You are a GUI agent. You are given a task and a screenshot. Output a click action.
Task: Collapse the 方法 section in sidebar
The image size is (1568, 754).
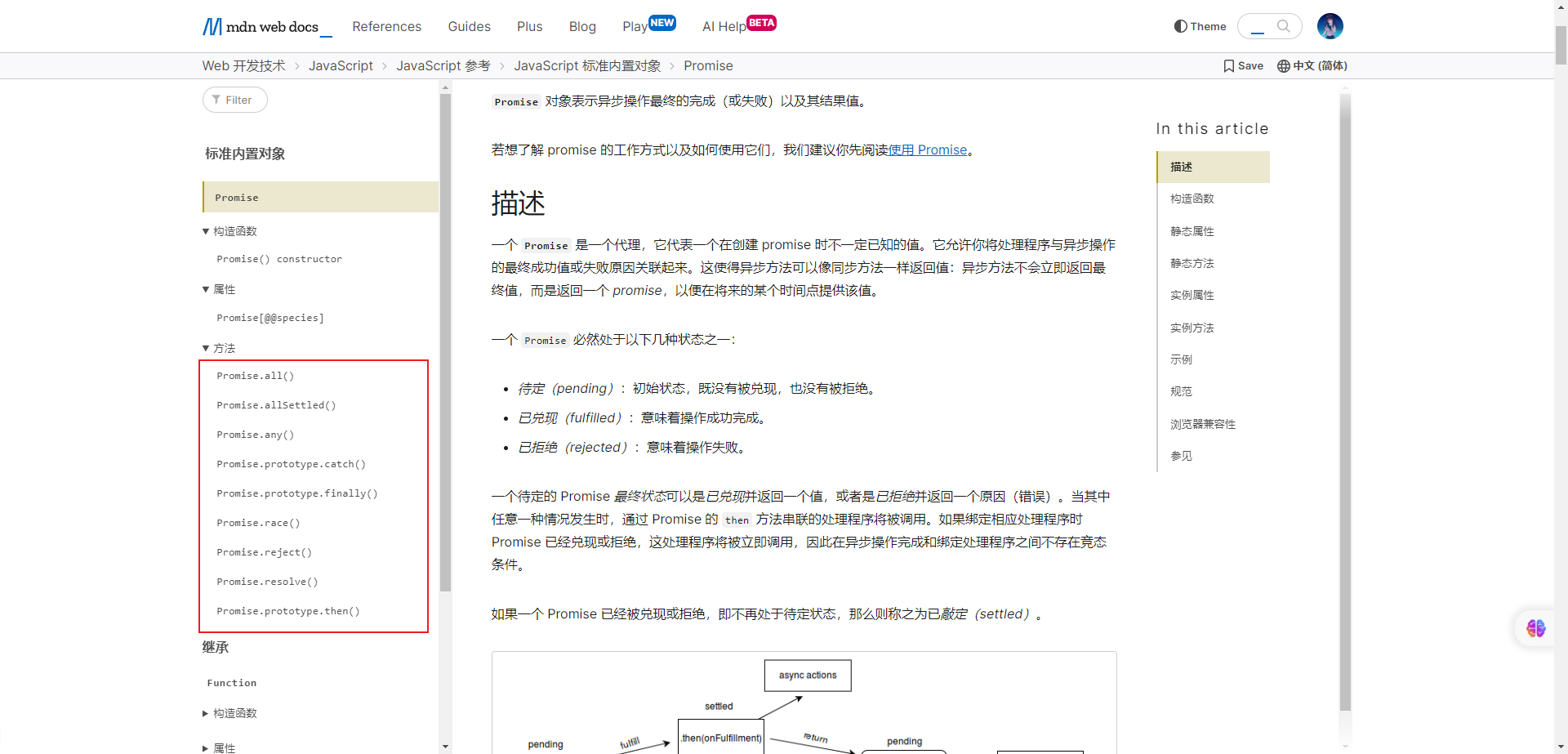click(x=206, y=348)
